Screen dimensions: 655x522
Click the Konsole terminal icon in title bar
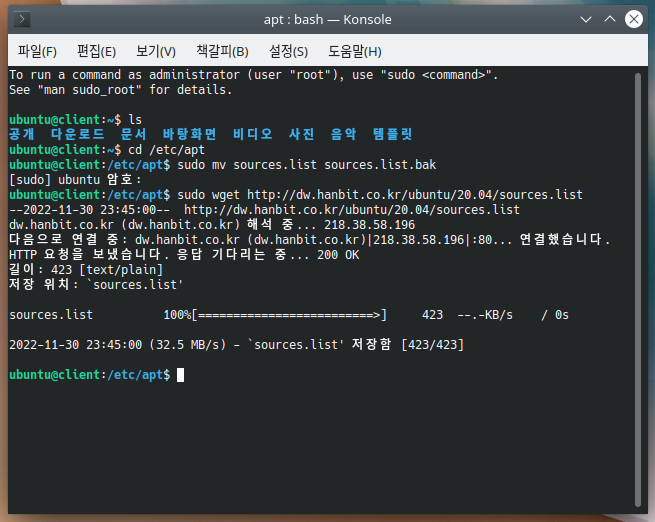[22, 19]
